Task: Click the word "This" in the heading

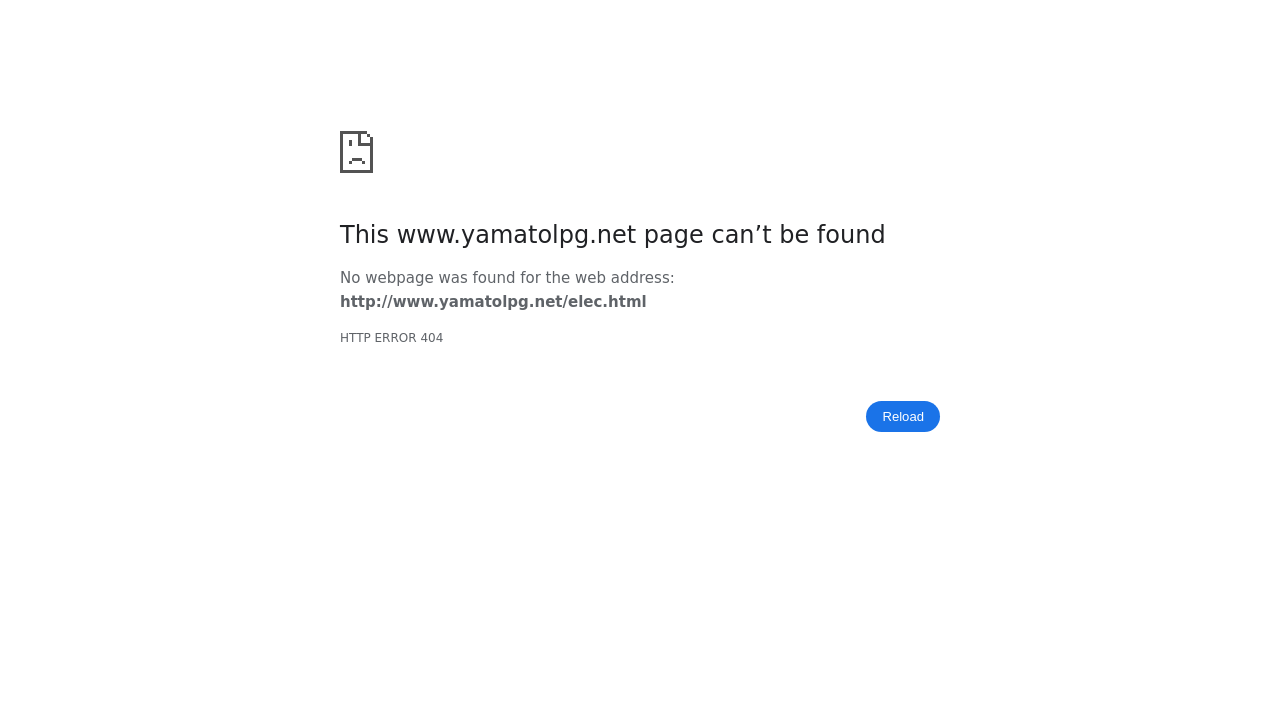Action: pos(364,235)
